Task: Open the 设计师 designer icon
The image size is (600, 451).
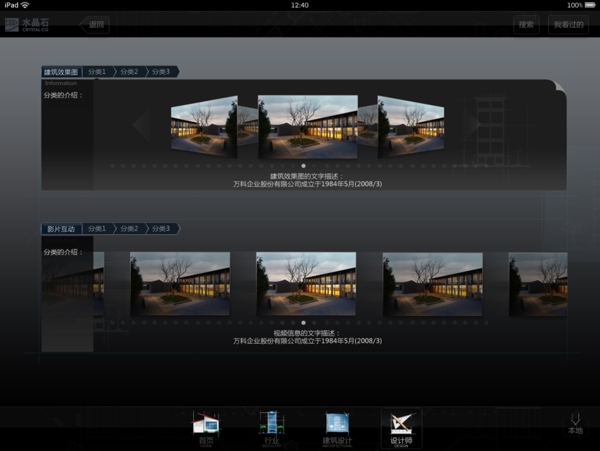Action: [x=401, y=429]
